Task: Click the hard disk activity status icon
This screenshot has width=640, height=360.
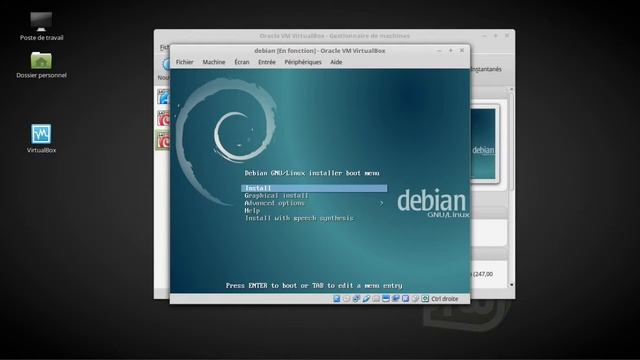Action: (337, 299)
